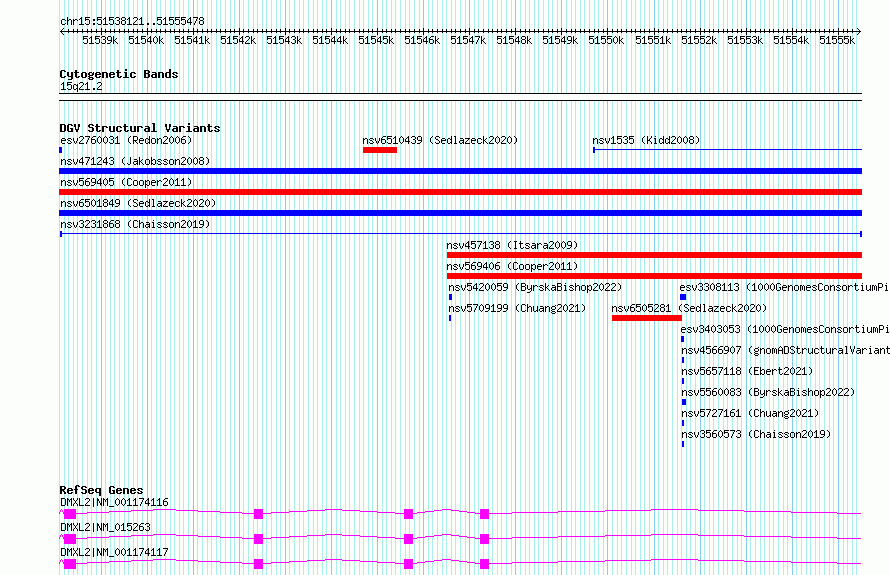Click the esv2760031 Redon2006 blue marker
890x575 pixels.
pyautogui.click(x=61, y=150)
